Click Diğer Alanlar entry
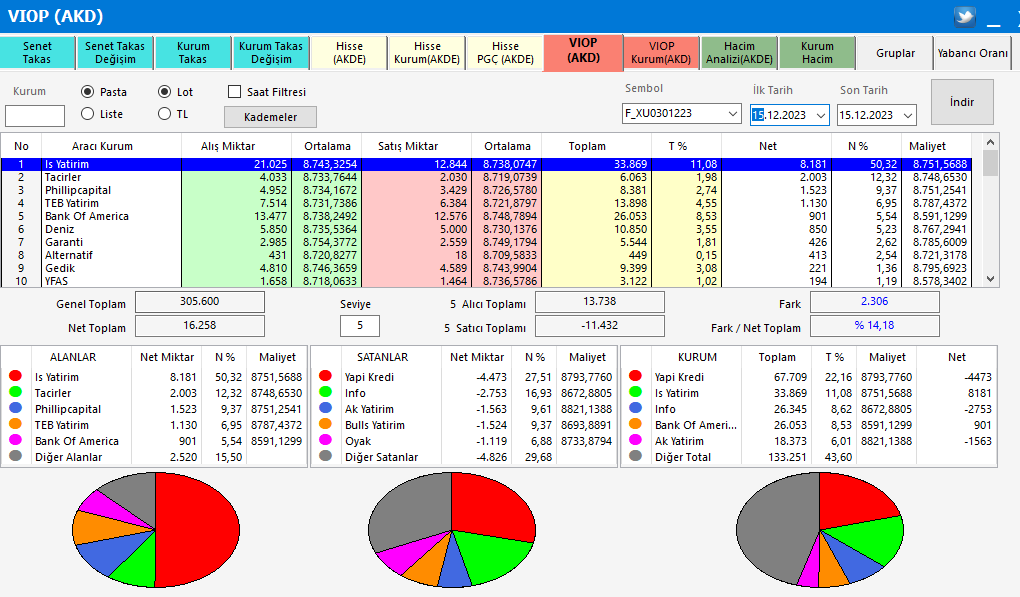This screenshot has height=597, width=1020. coord(68,457)
